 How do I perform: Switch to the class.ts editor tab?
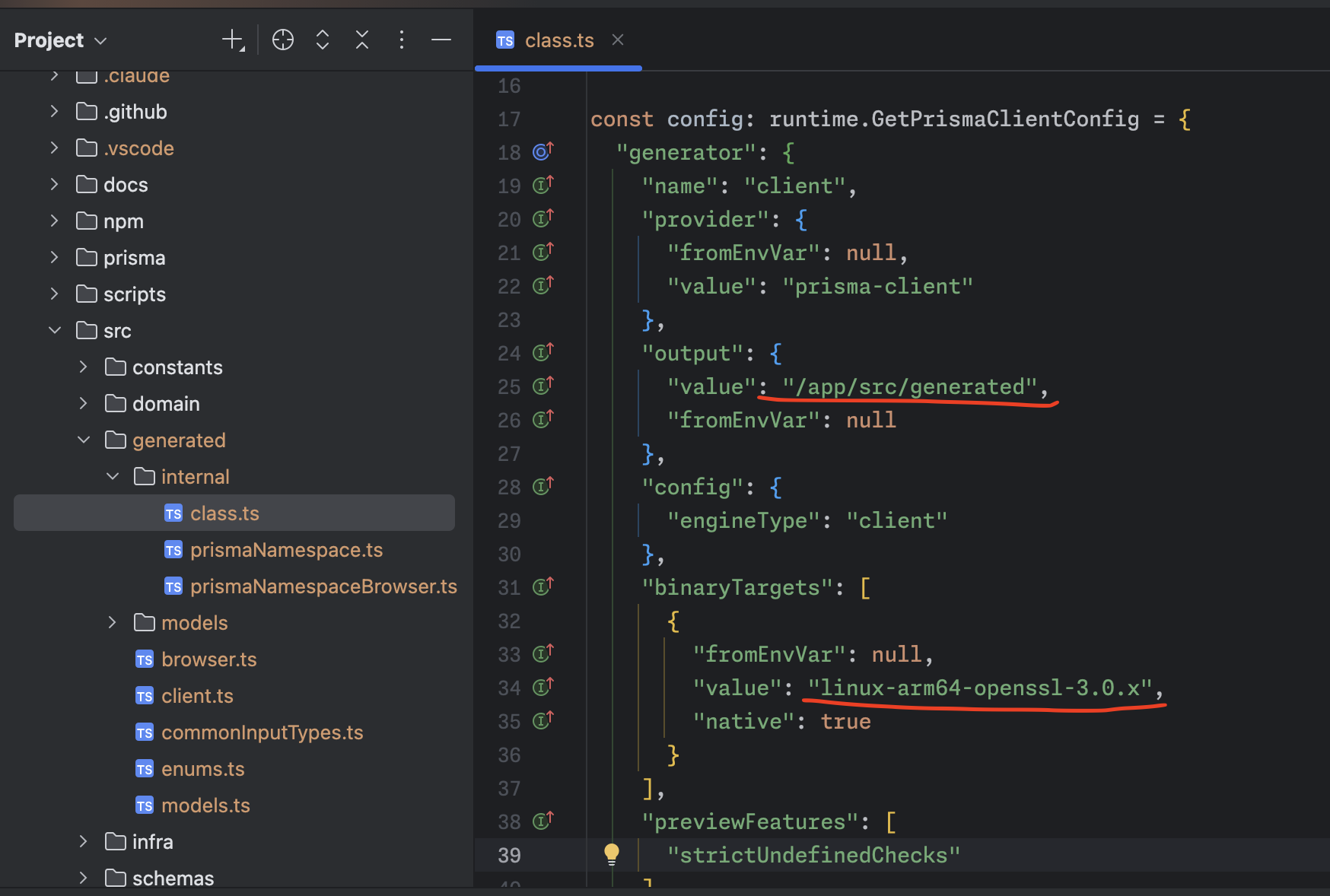tap(558, 40)
